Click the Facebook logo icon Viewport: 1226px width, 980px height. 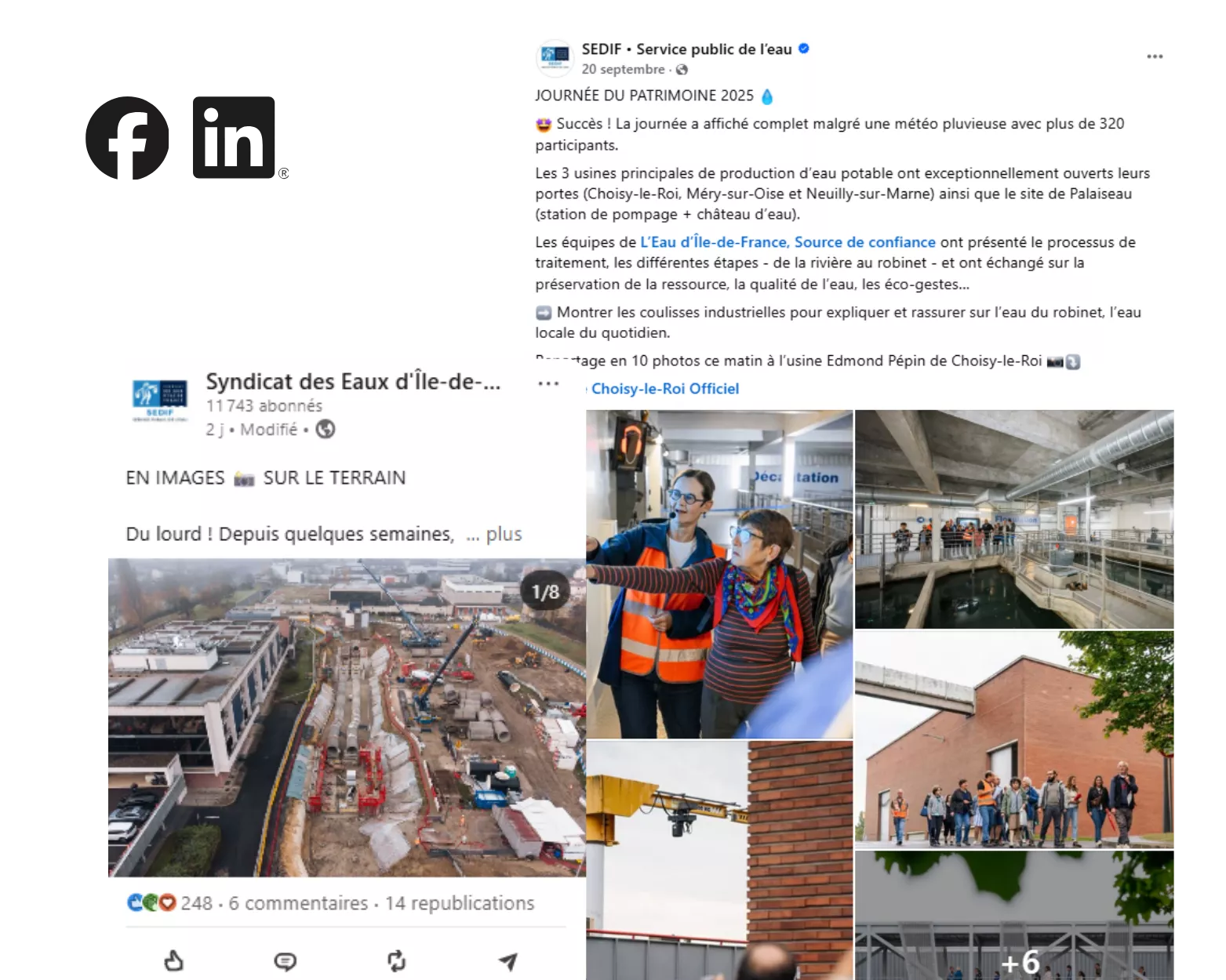(x=127, y=138)
